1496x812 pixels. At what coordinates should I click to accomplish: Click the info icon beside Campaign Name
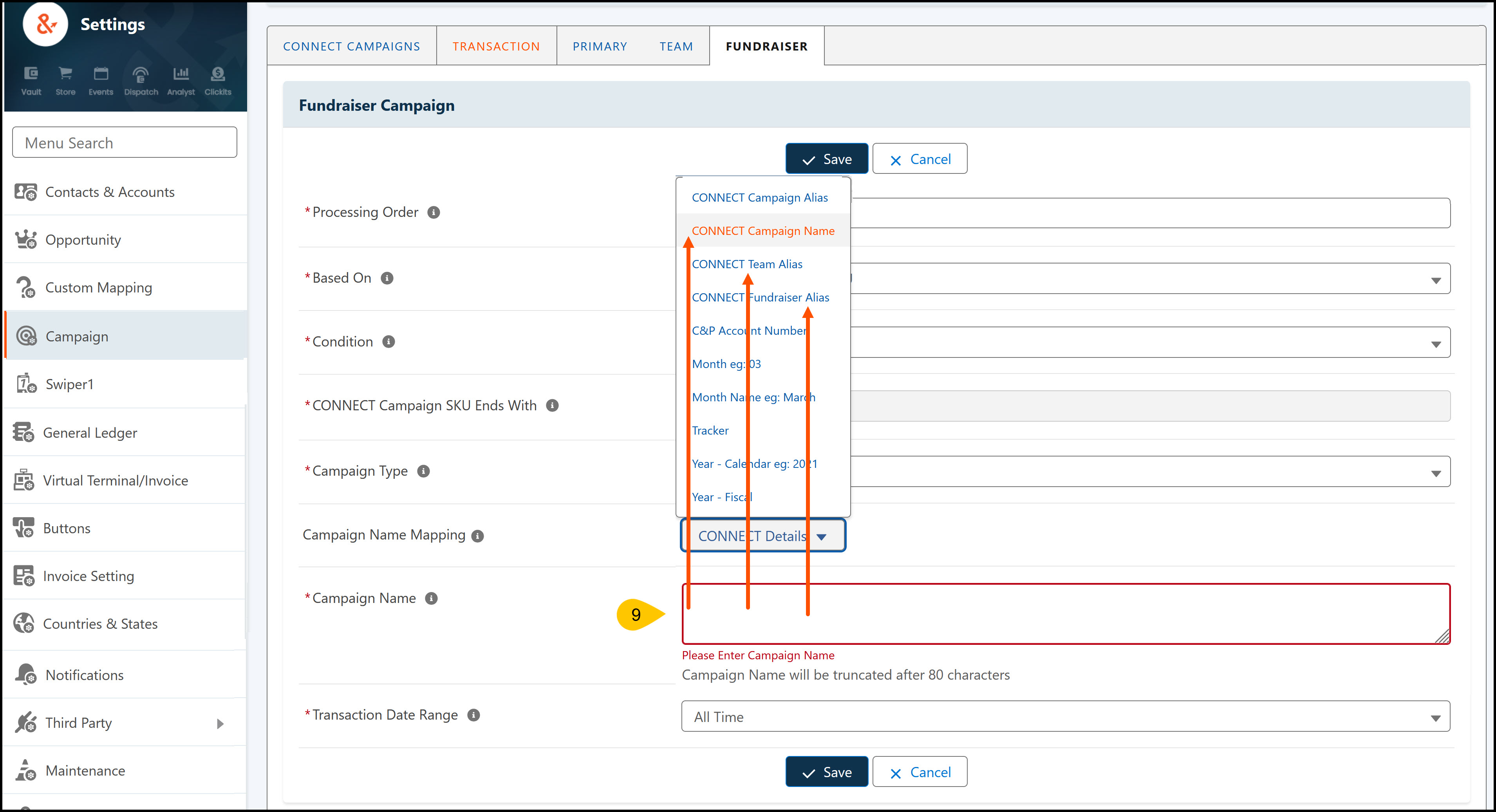pyautogui.click(x=431, y=598)
